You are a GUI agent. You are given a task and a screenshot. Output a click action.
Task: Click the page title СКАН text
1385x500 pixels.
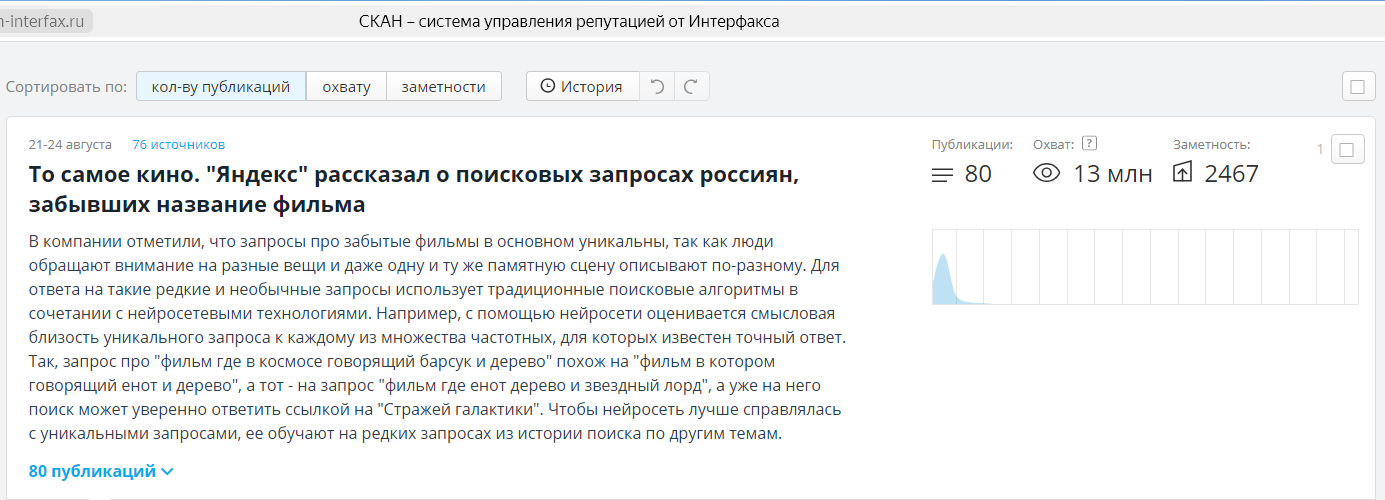click(569, 21)
